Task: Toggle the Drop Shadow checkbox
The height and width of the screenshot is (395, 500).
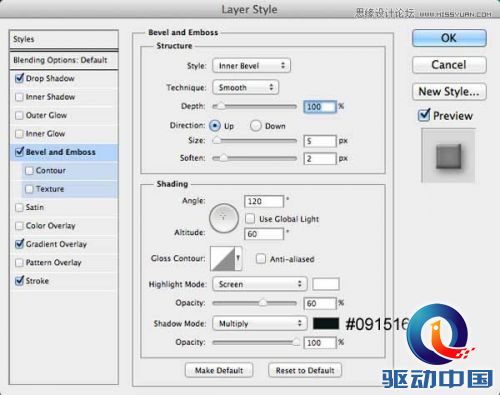Action: point(19,79)
